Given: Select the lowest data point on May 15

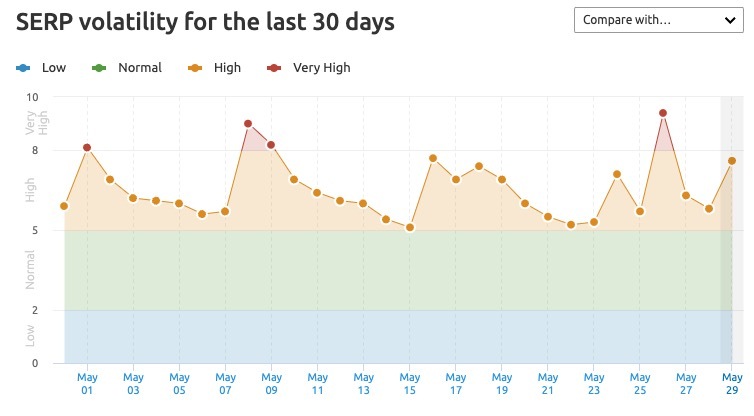Looking at the screenshot, I should click(x=410, y=227).
